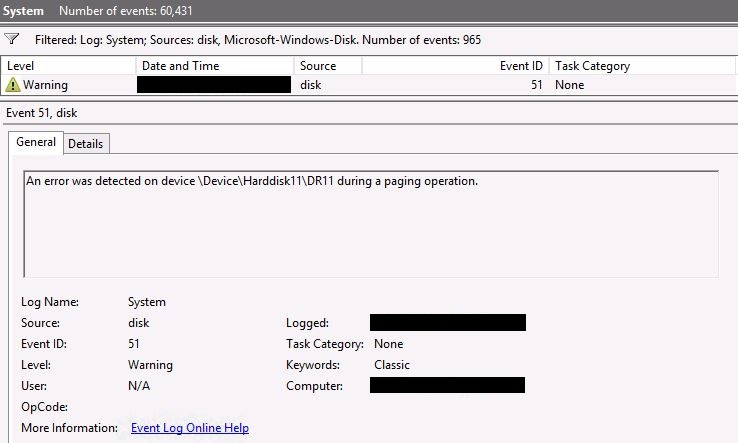Viewport: 738px width, 443px height.
Task: Click the redacted date cell in event row
Action: 214,85
